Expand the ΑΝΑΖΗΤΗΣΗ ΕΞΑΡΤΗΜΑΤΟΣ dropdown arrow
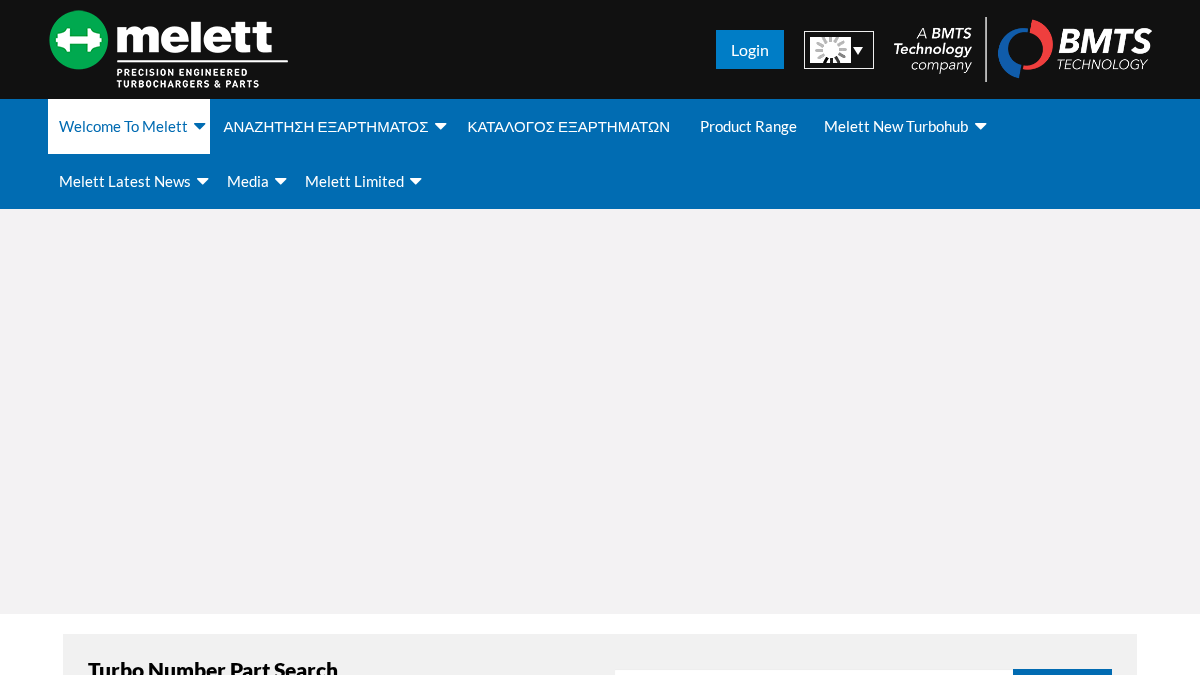 tap(440, 126)
